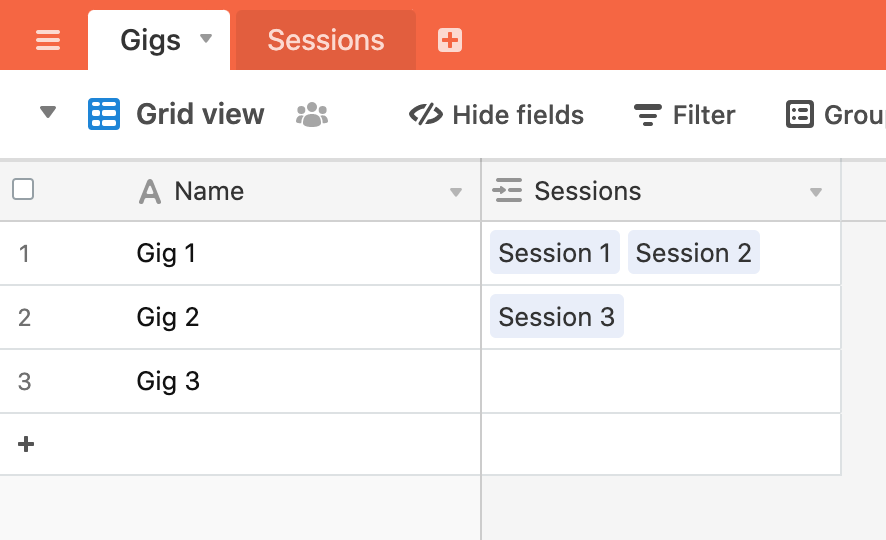Add a new table with plus icon
Viewport: 886px width, 540px height.
[450, 40]
